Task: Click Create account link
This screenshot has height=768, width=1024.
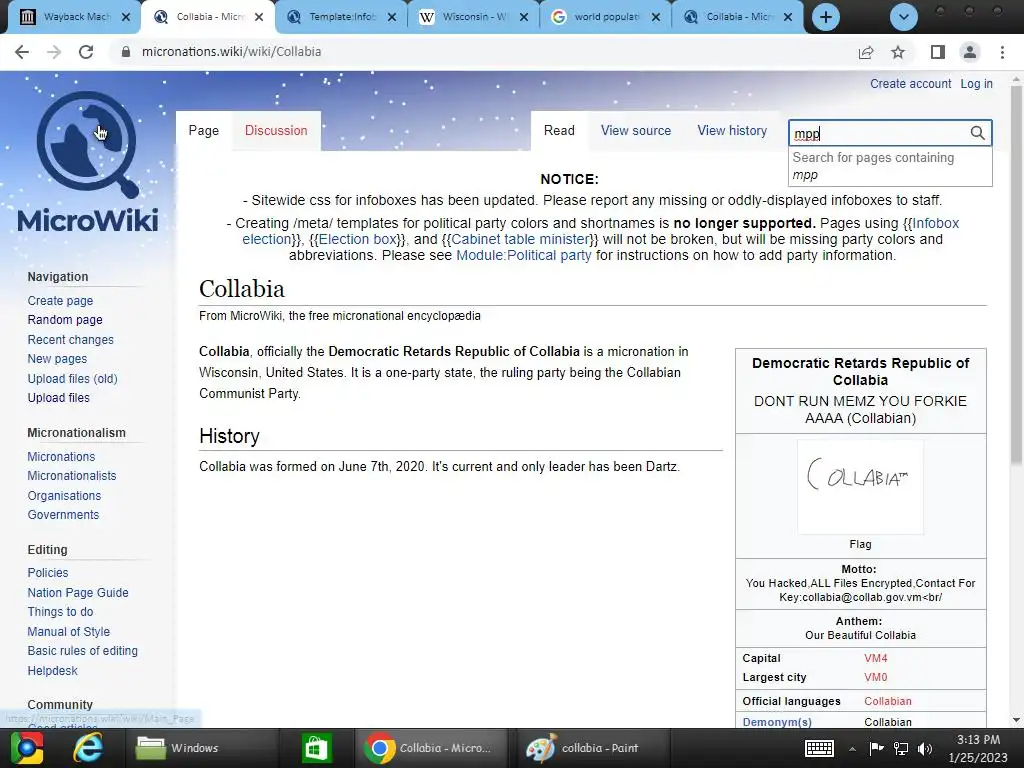Action: 910,84
